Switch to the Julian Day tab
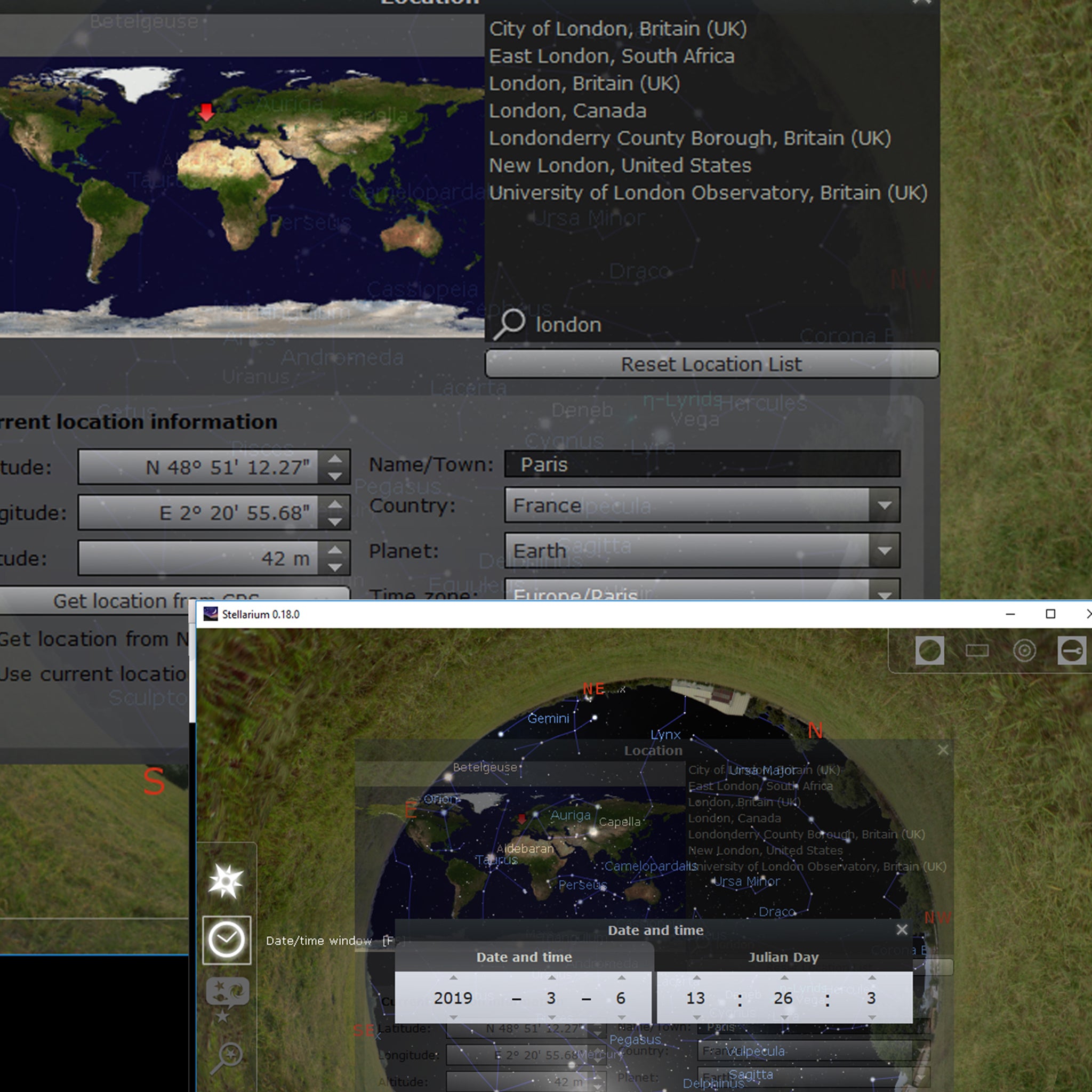 point(783,957)
